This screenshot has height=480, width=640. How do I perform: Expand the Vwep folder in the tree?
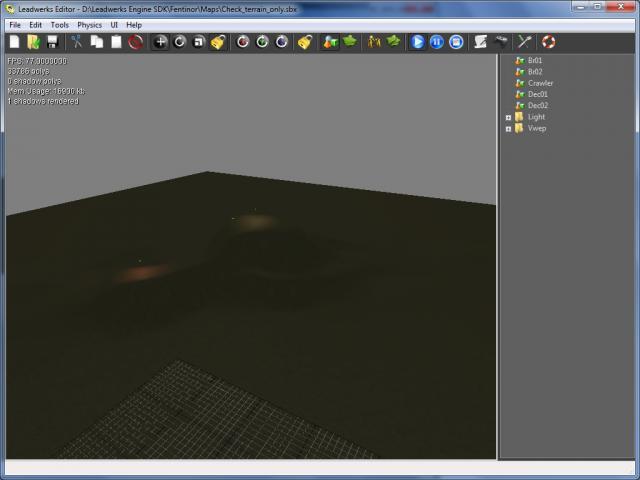[508, 128]
